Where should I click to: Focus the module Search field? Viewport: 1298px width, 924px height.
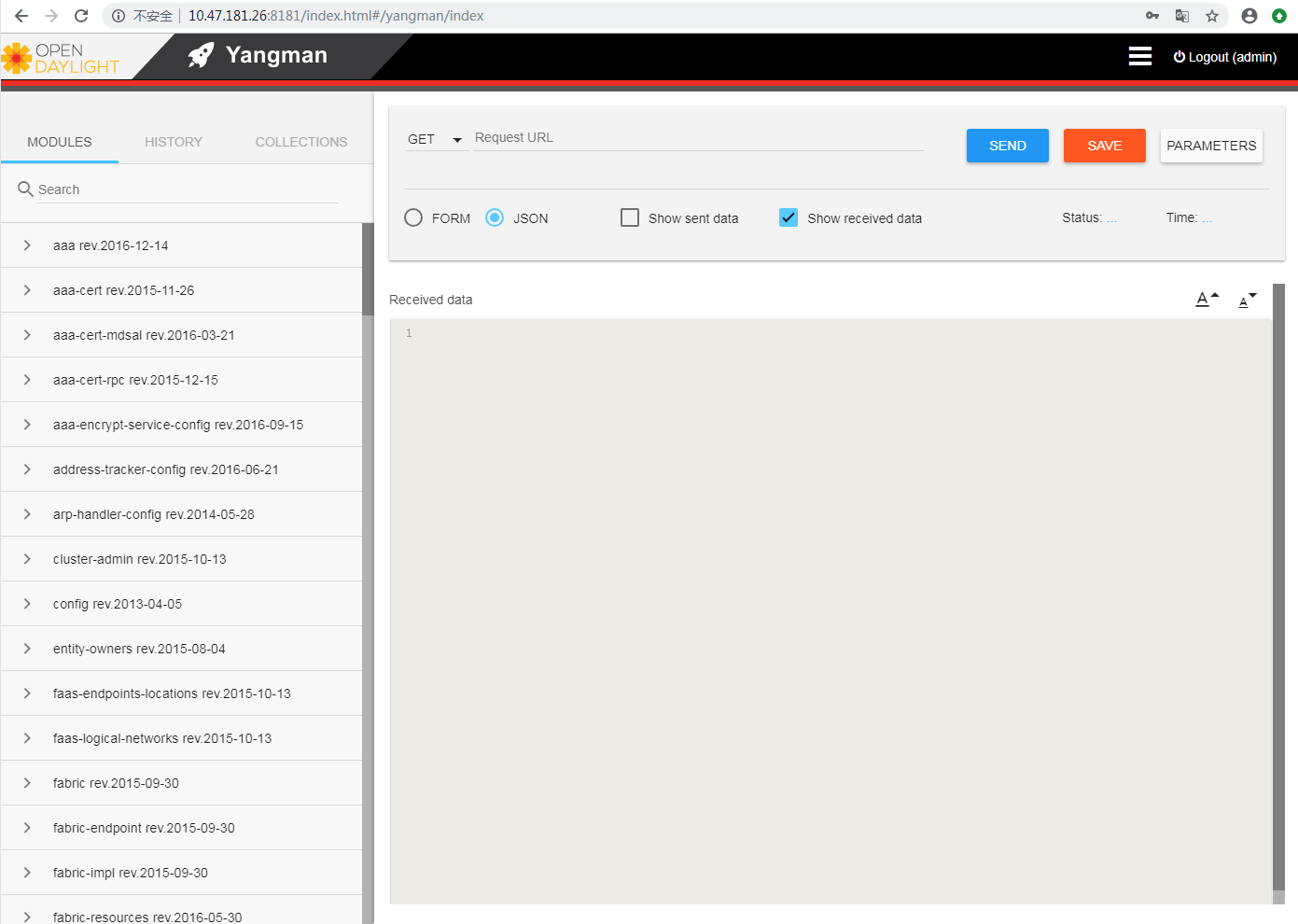pos(188,189)
